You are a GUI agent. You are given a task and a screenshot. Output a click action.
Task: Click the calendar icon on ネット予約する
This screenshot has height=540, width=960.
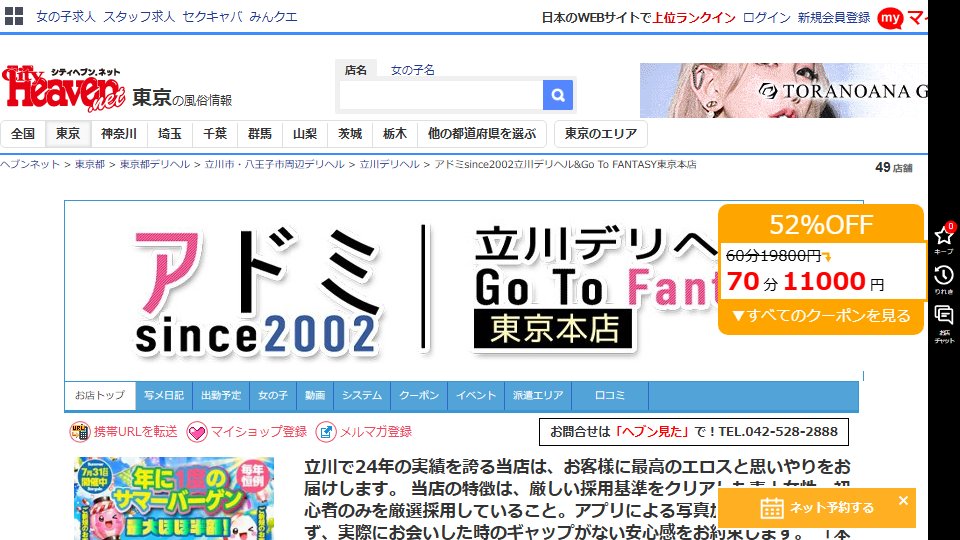(x=771, y=508)
